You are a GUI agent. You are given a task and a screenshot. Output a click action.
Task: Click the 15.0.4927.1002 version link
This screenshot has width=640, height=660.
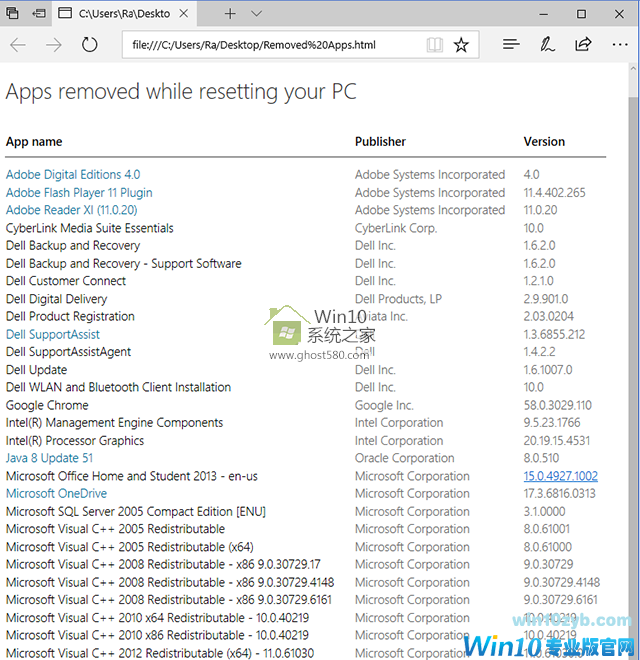pos(560,476)
